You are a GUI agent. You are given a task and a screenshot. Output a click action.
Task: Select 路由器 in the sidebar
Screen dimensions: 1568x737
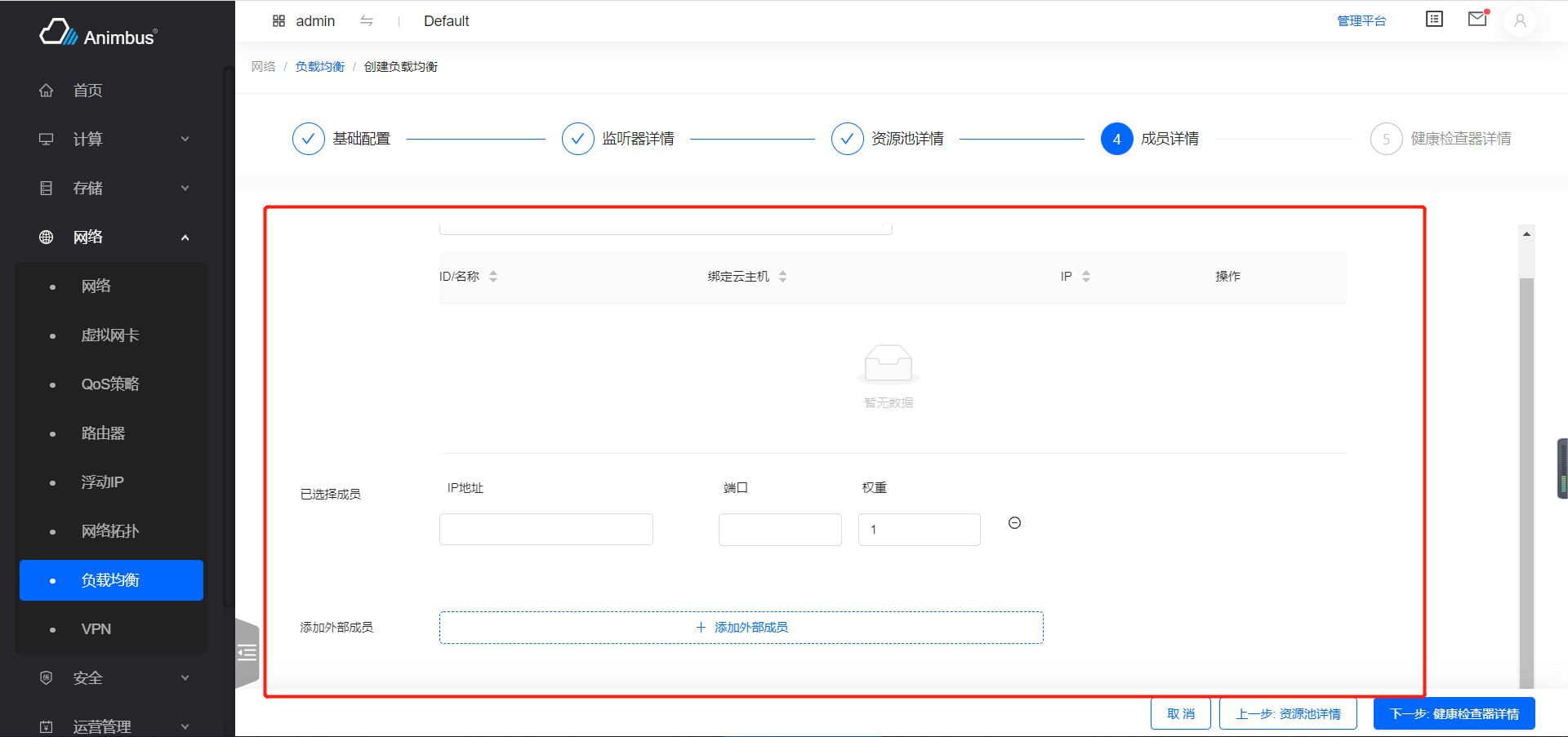[x=103, y=433]
